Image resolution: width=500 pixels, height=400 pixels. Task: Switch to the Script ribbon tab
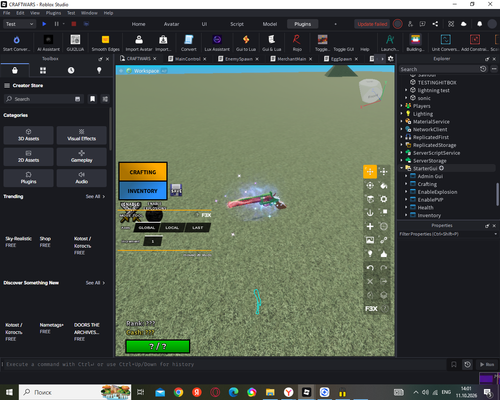237,24
